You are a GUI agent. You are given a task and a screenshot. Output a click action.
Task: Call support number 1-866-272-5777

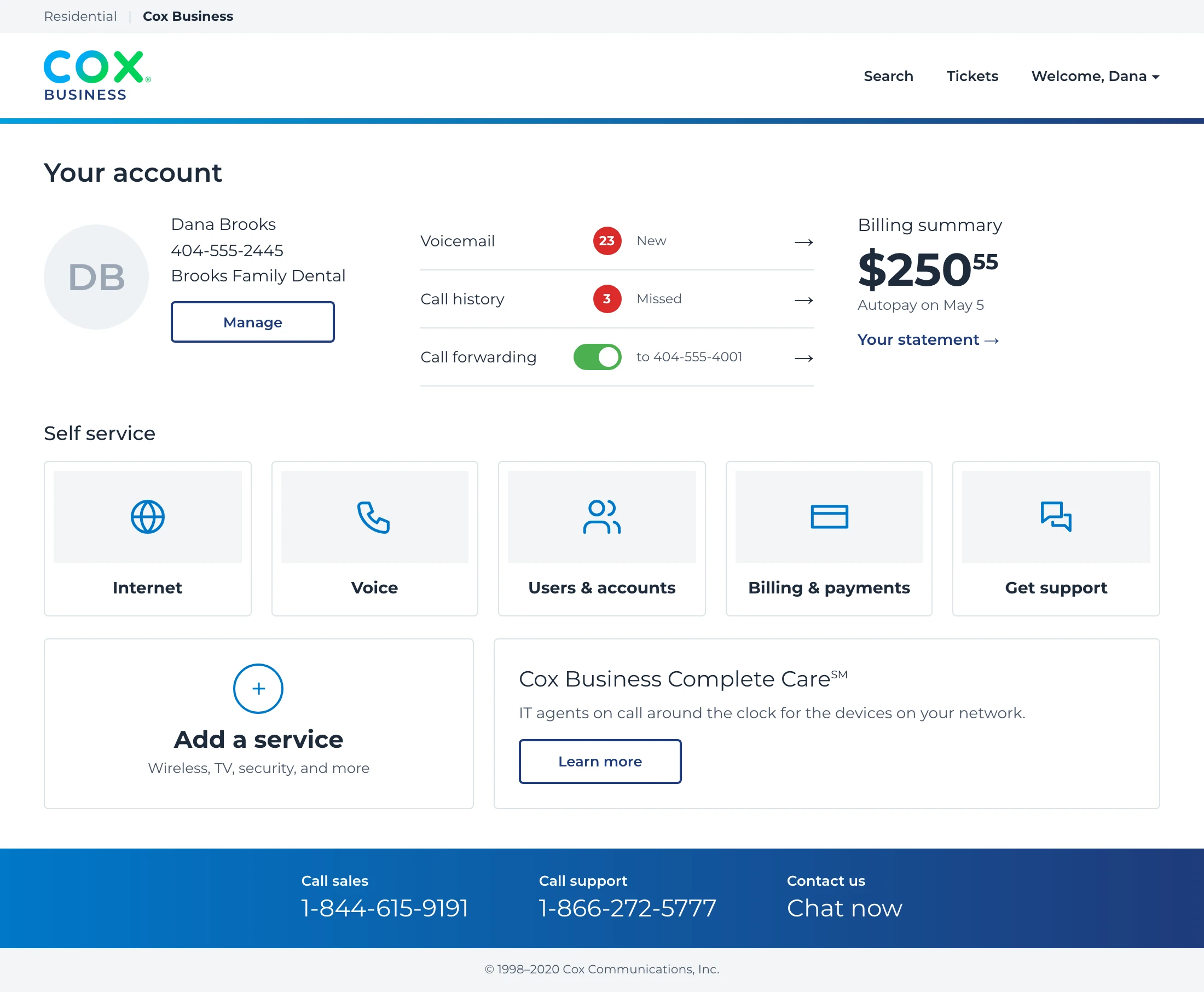[x=627, y=908]
